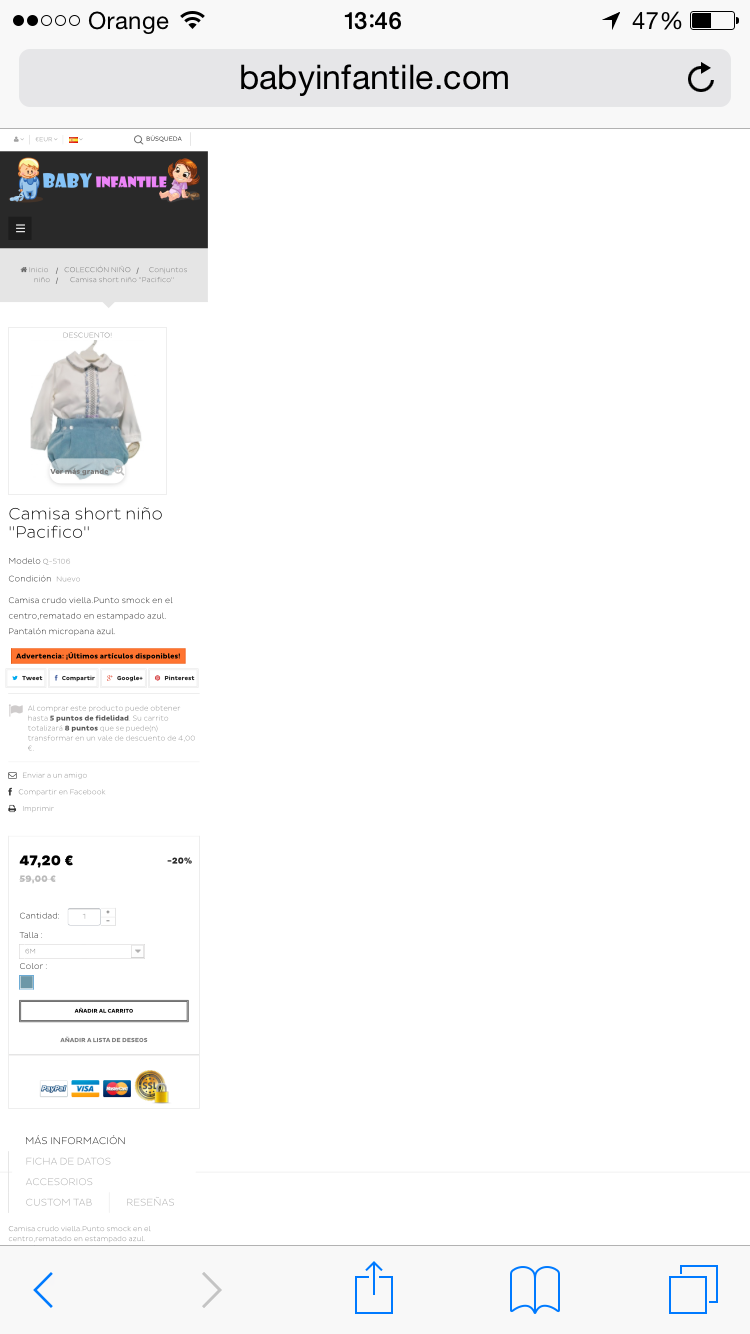Tweet this product
The image size is (750, 1334).
[x=27, y=678]
